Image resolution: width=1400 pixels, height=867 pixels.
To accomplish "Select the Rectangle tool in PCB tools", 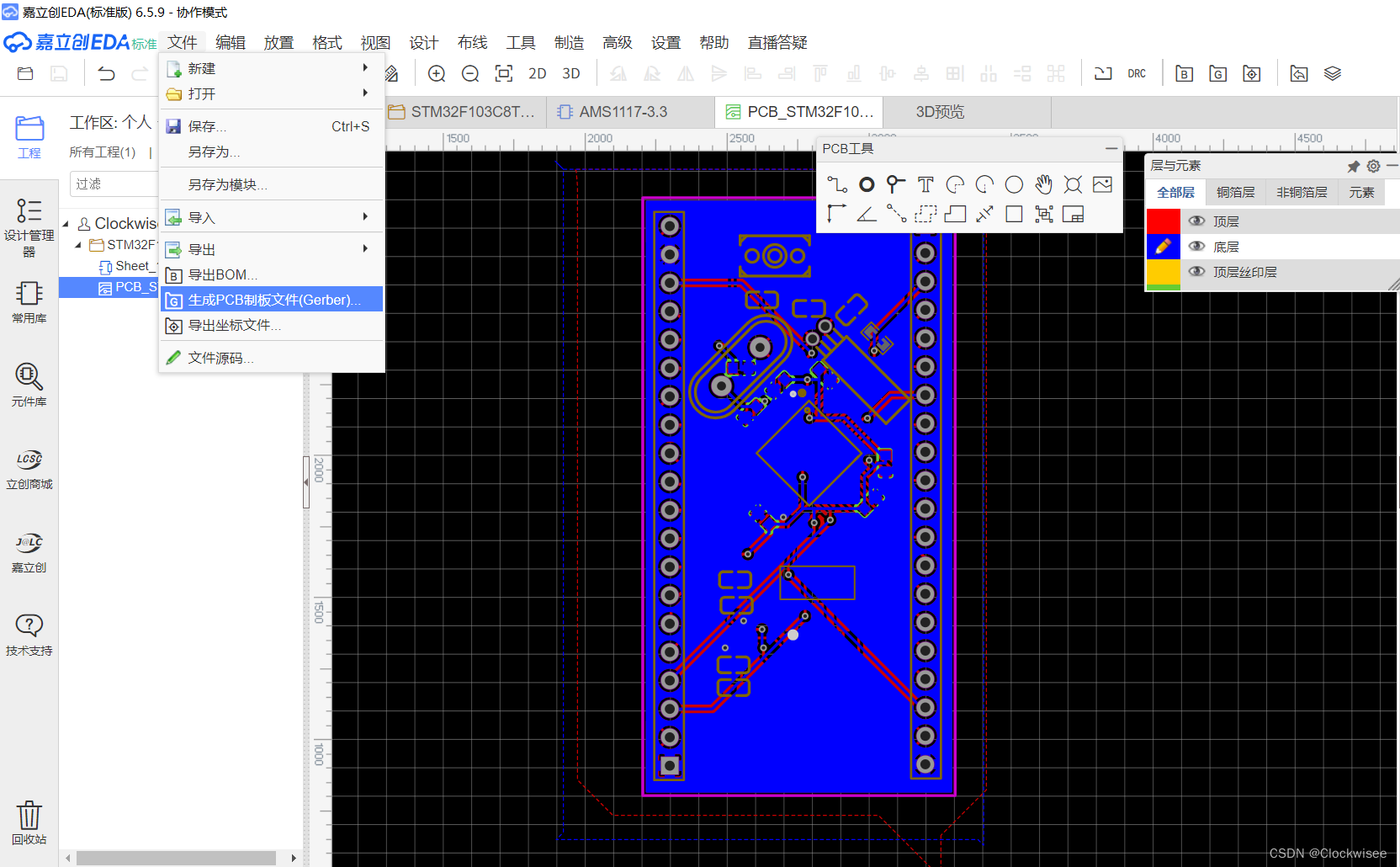I will [x=1015, y=214].
